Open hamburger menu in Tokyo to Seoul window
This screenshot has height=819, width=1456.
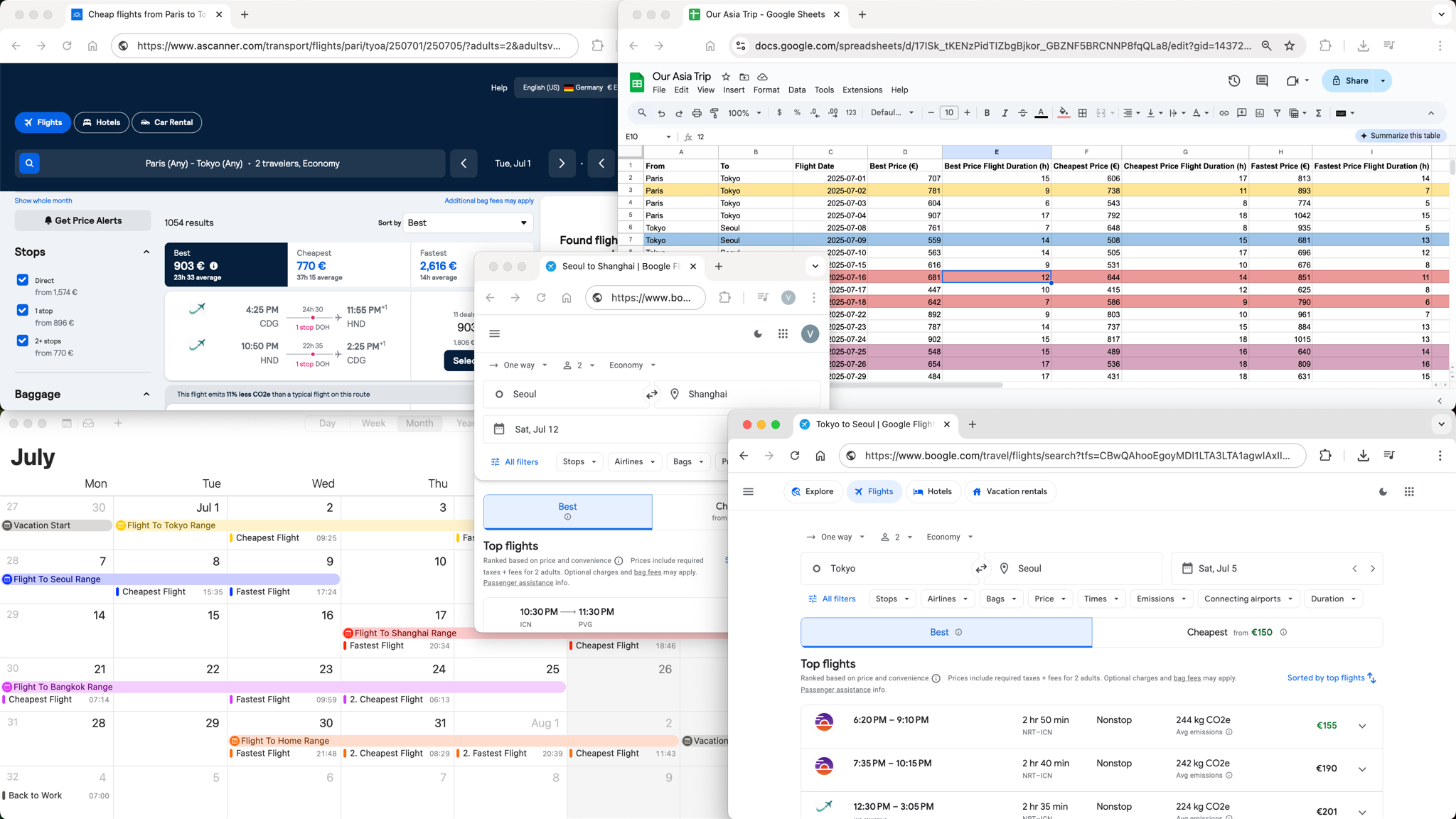point(748,492)
